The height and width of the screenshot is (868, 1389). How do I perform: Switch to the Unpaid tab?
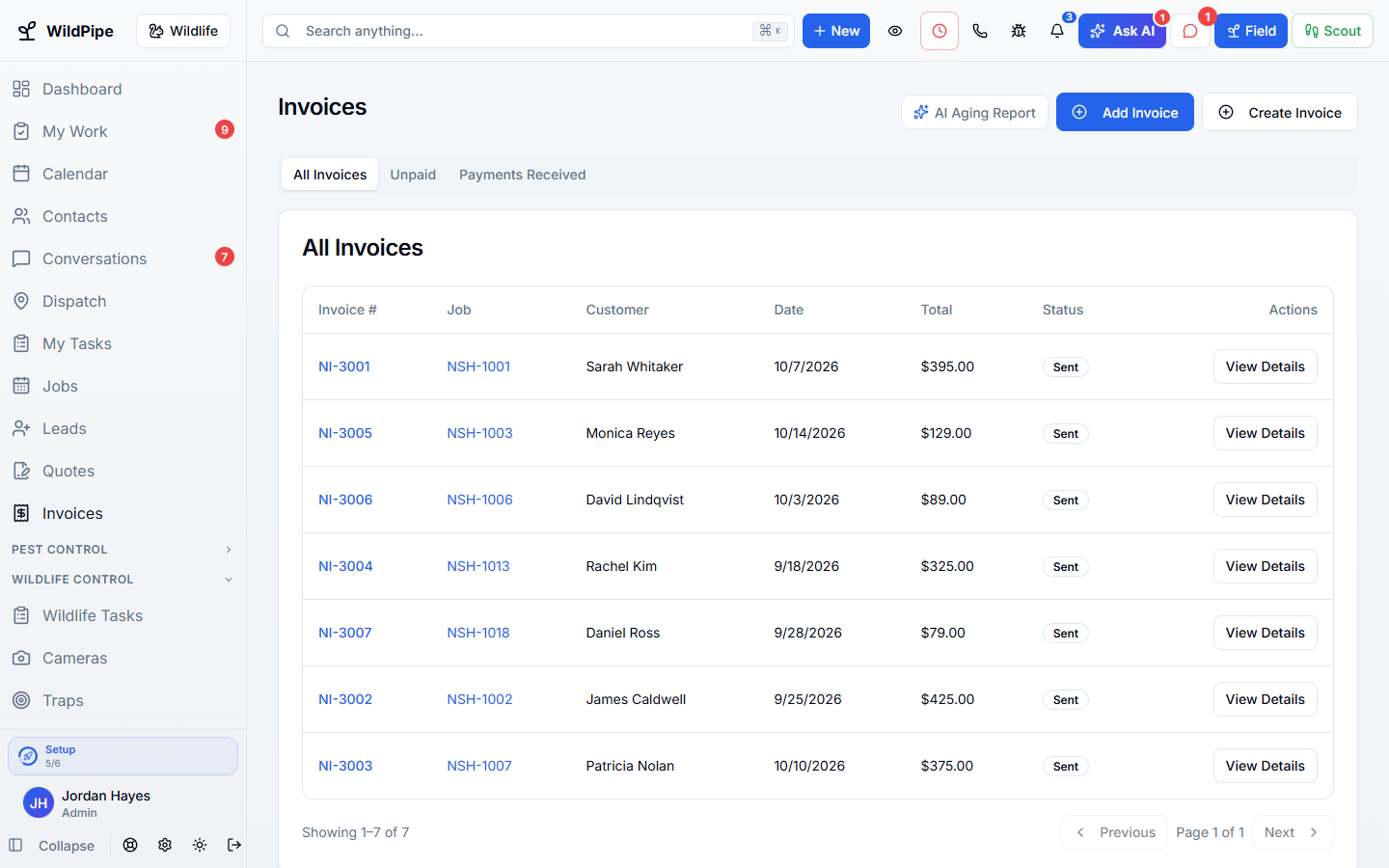413,175
